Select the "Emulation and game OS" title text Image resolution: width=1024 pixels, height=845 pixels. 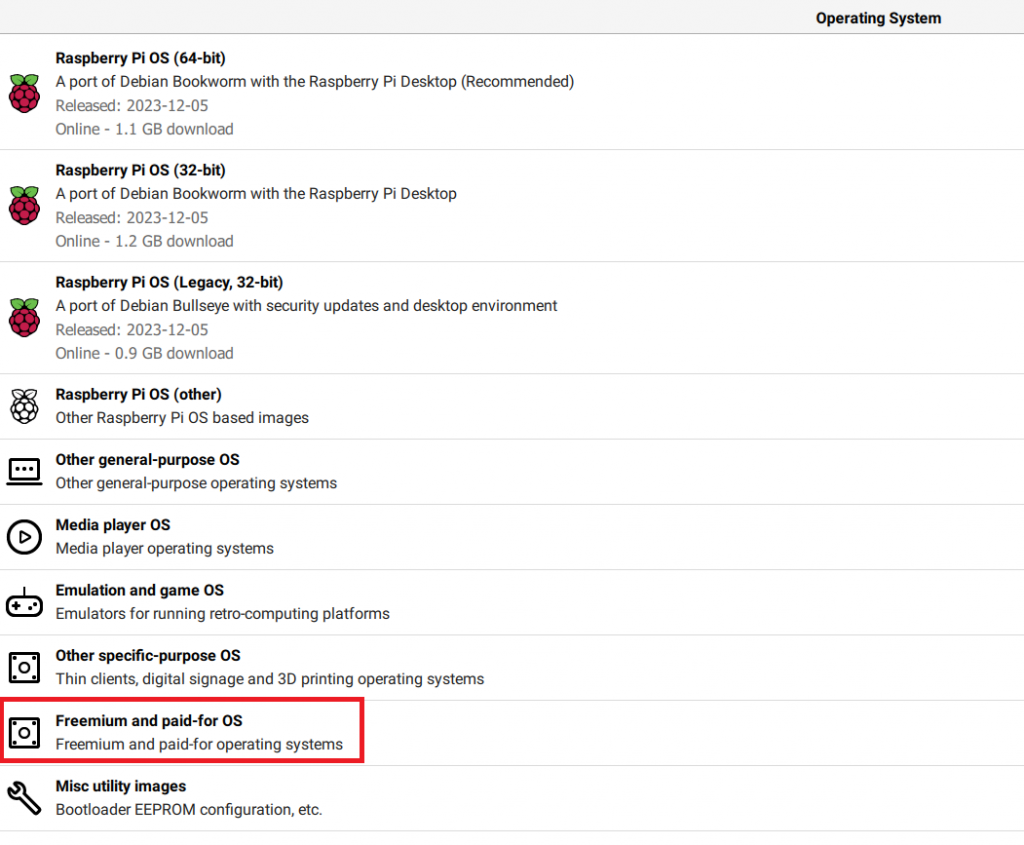pyautogui.click(x=139, y=590)
